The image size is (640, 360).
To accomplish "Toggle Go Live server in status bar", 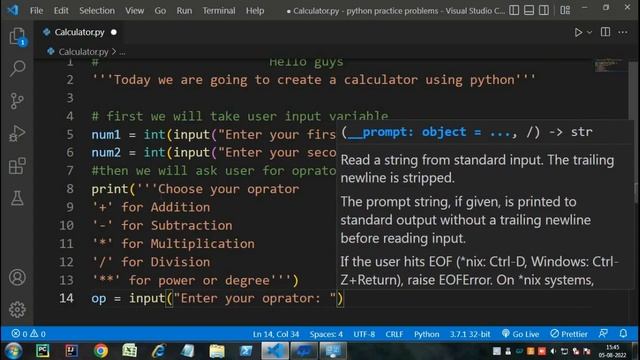I will click(x=520, y=334).
